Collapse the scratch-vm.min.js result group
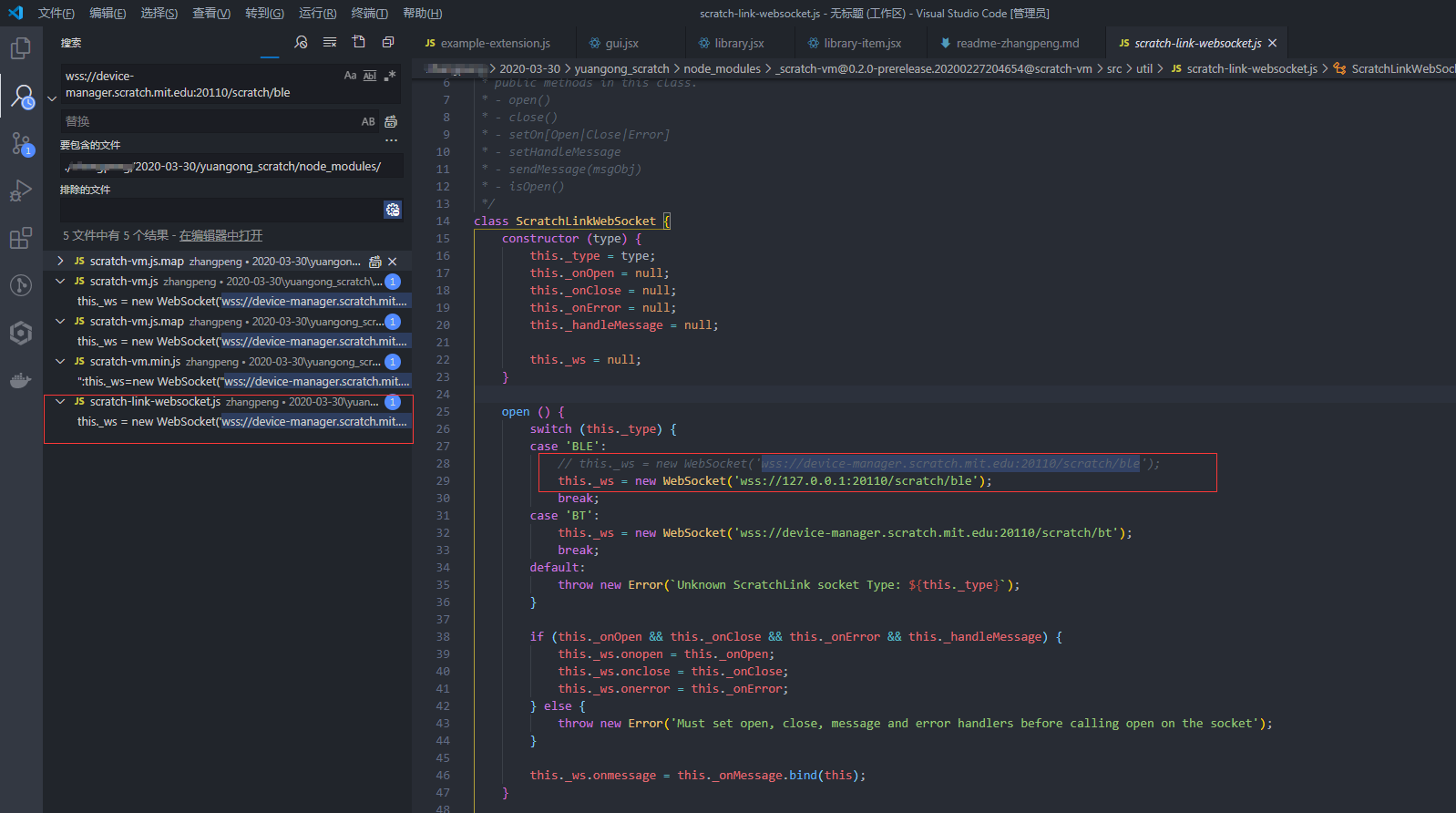The image size is (1456, 813). pyautogui.click(x=60, y=362)
